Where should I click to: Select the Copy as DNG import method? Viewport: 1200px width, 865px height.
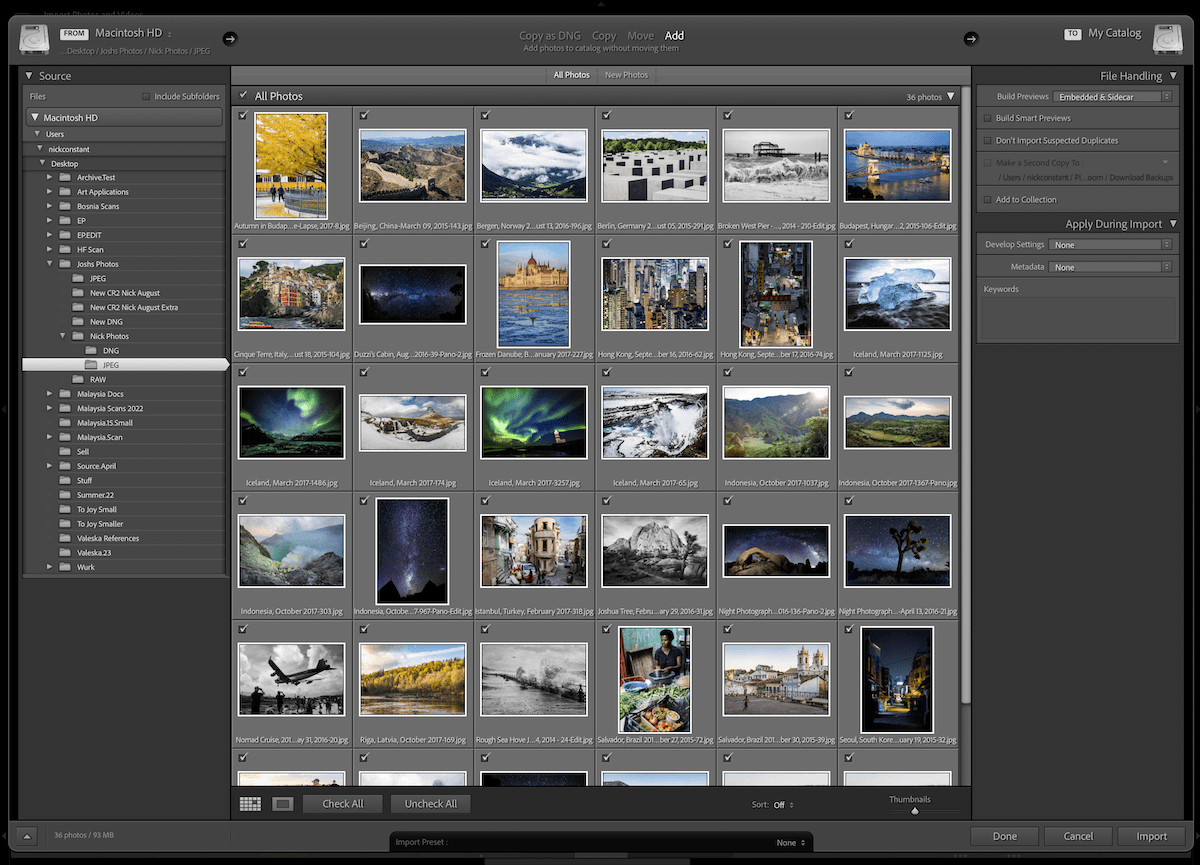point(549,35)
